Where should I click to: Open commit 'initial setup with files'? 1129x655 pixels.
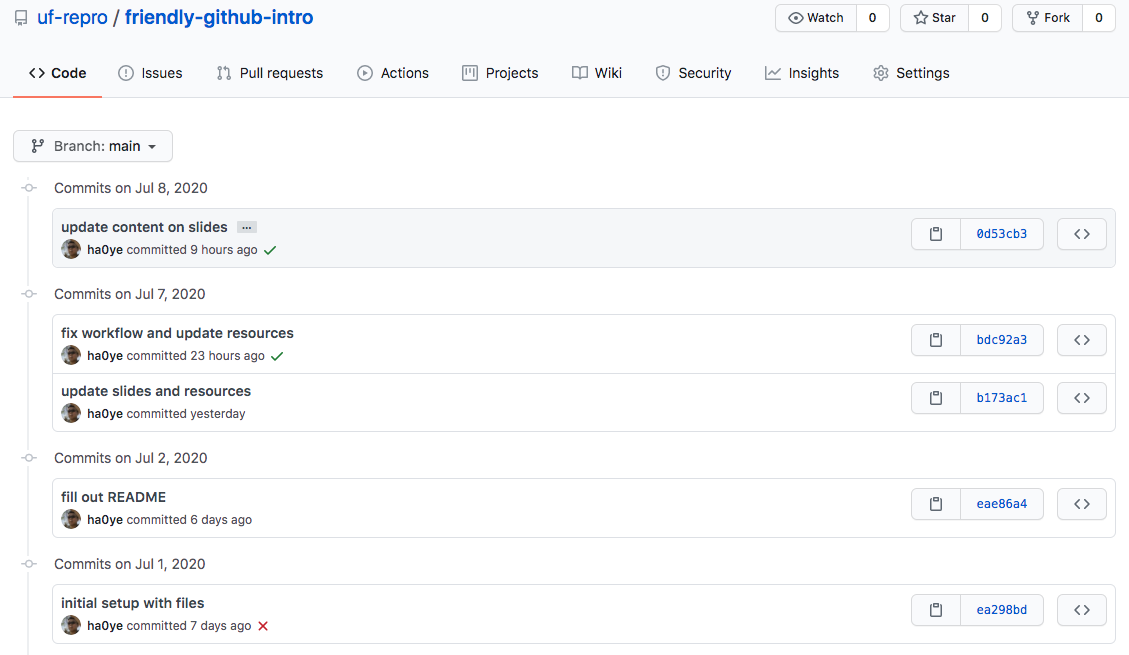[x=132, y=603]
